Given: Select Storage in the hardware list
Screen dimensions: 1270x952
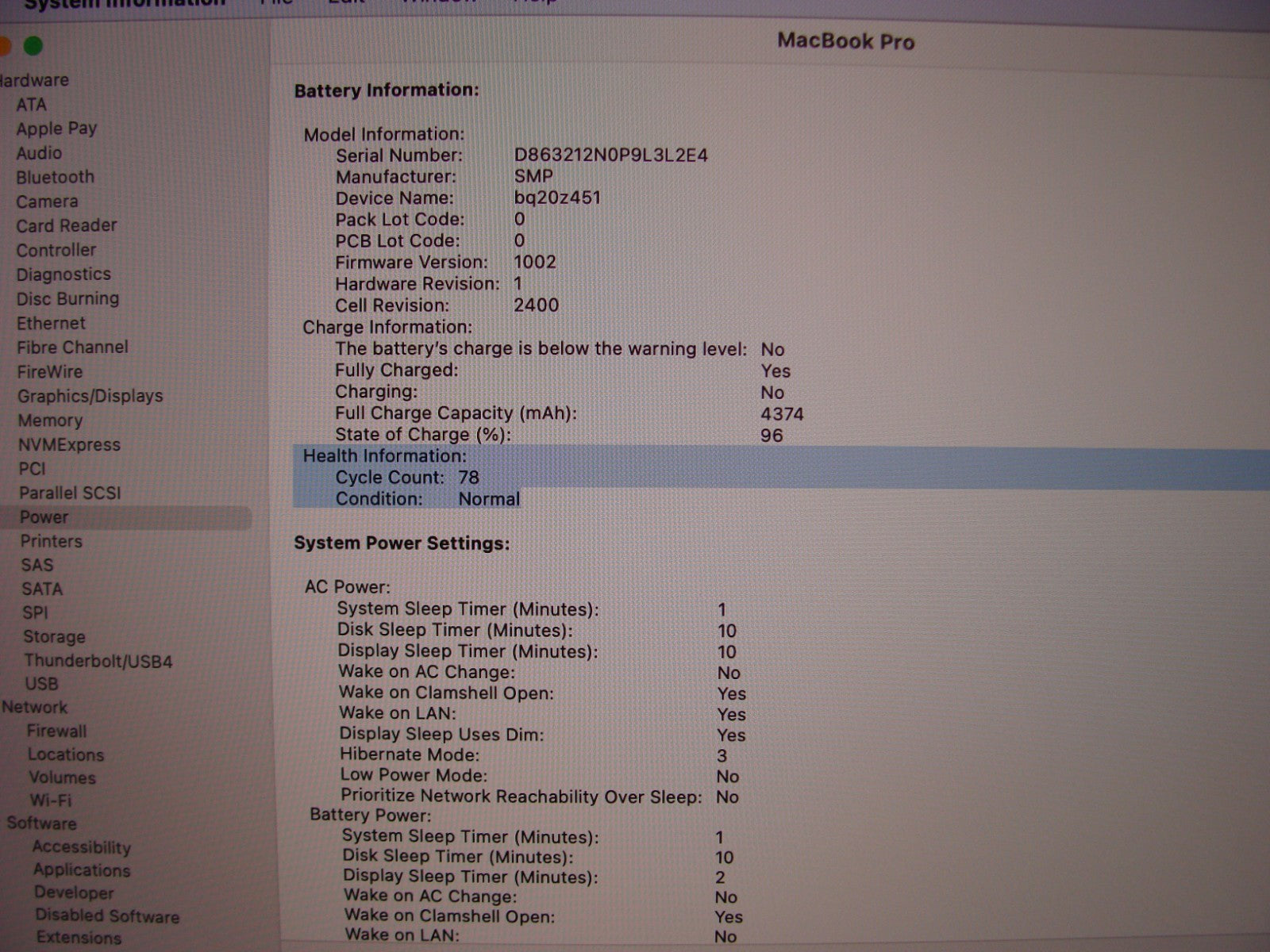Looking at the screenshot, I should tap(54, 636).
